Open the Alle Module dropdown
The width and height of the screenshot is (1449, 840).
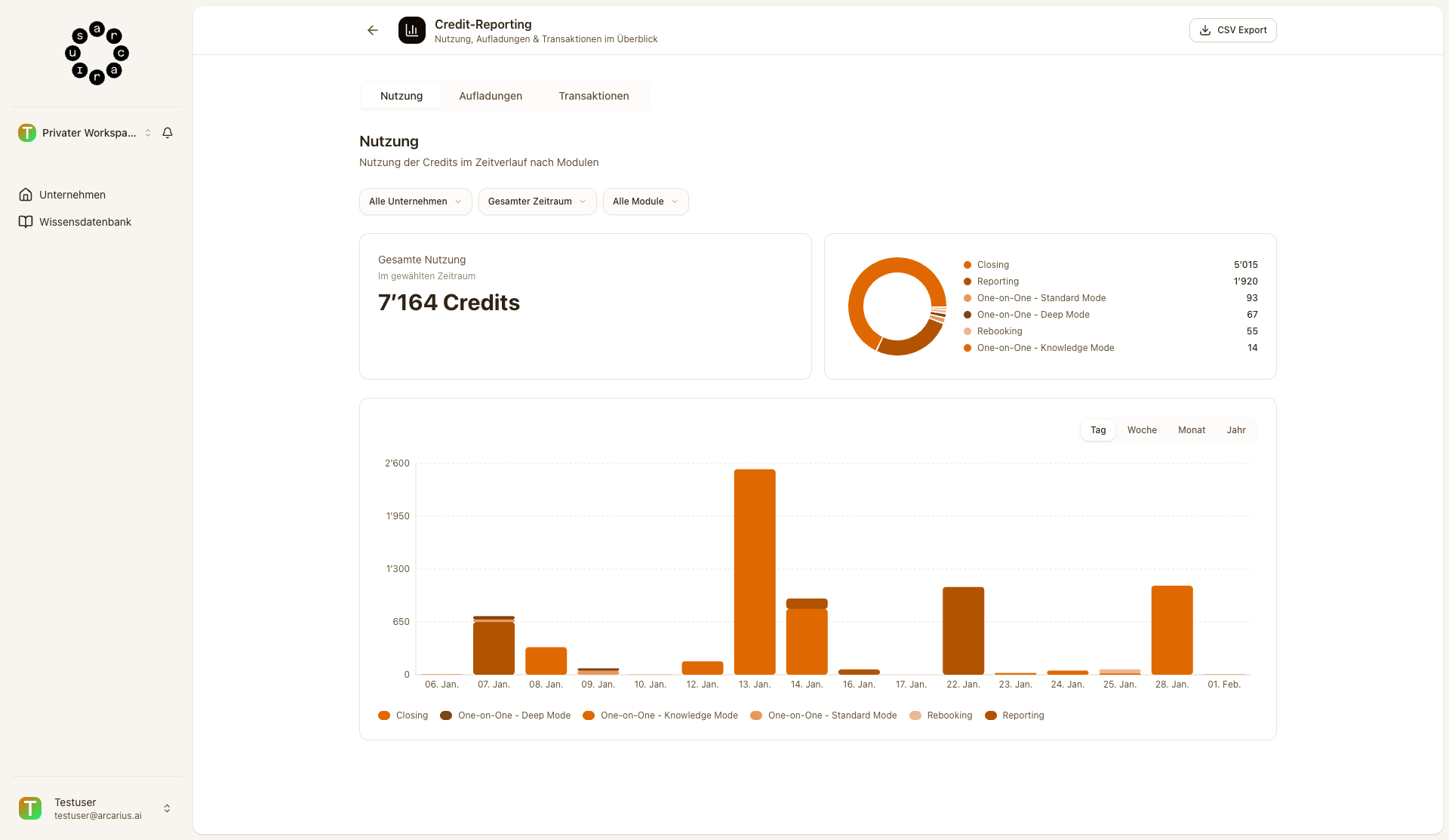645,202
